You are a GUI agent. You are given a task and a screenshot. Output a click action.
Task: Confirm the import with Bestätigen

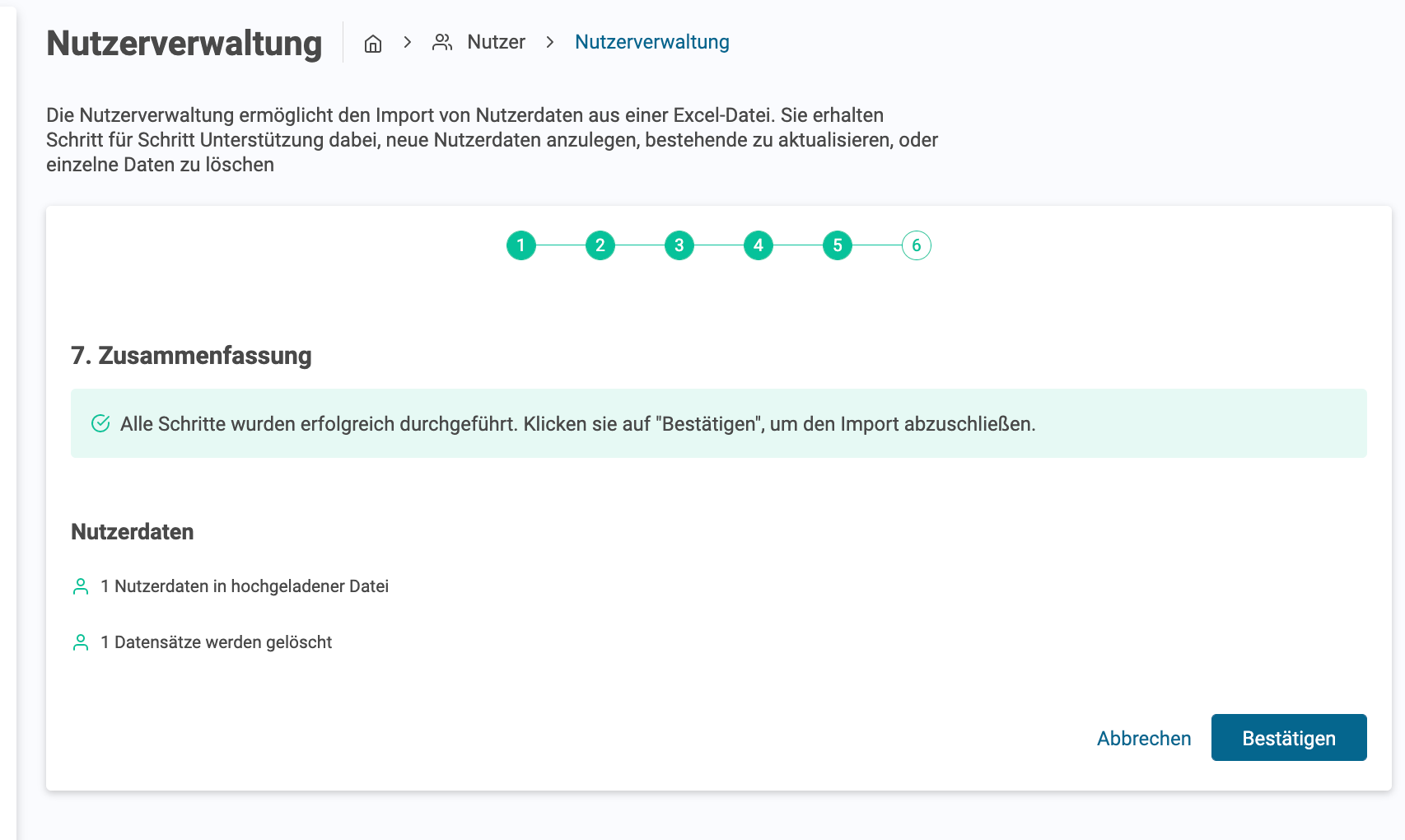point(1288,738)
